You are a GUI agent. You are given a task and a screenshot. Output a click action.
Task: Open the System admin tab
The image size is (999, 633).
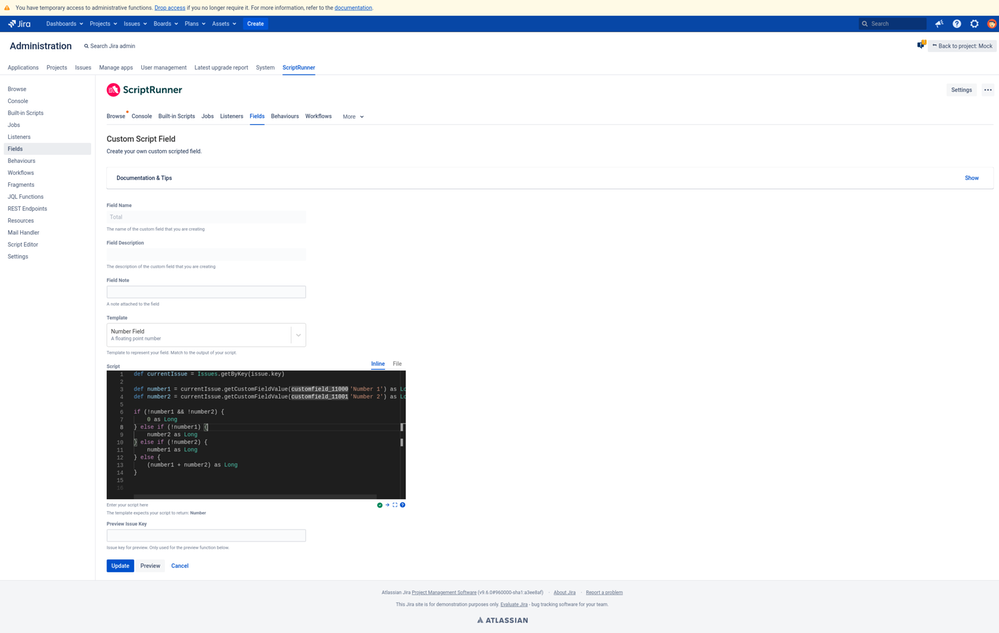265,68
